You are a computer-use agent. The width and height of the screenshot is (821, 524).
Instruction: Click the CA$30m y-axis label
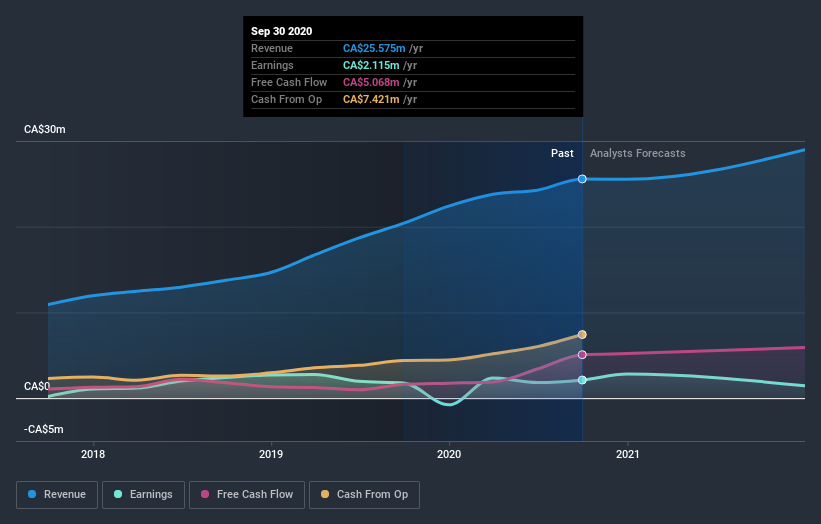(x=45, y=129)
